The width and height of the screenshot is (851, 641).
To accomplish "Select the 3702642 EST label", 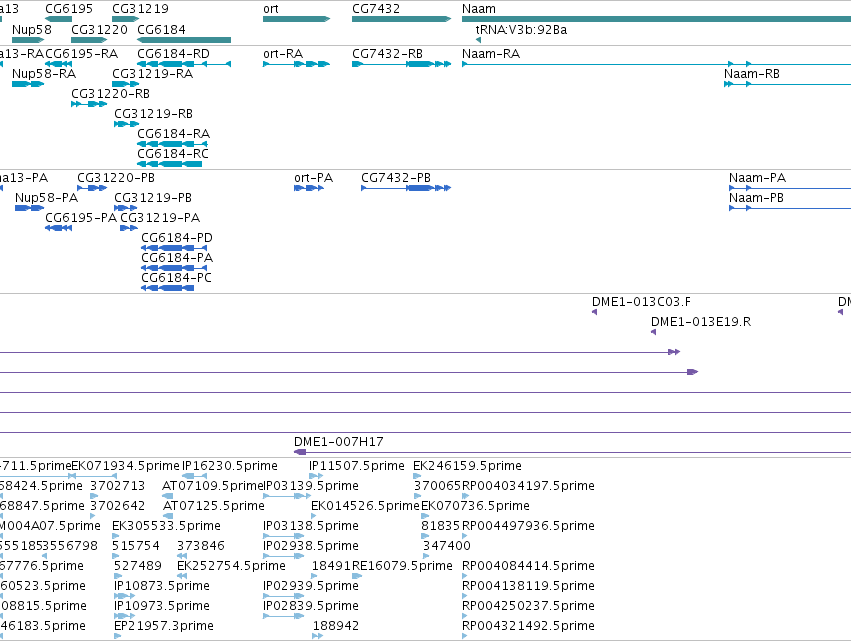I will (117, 506).
